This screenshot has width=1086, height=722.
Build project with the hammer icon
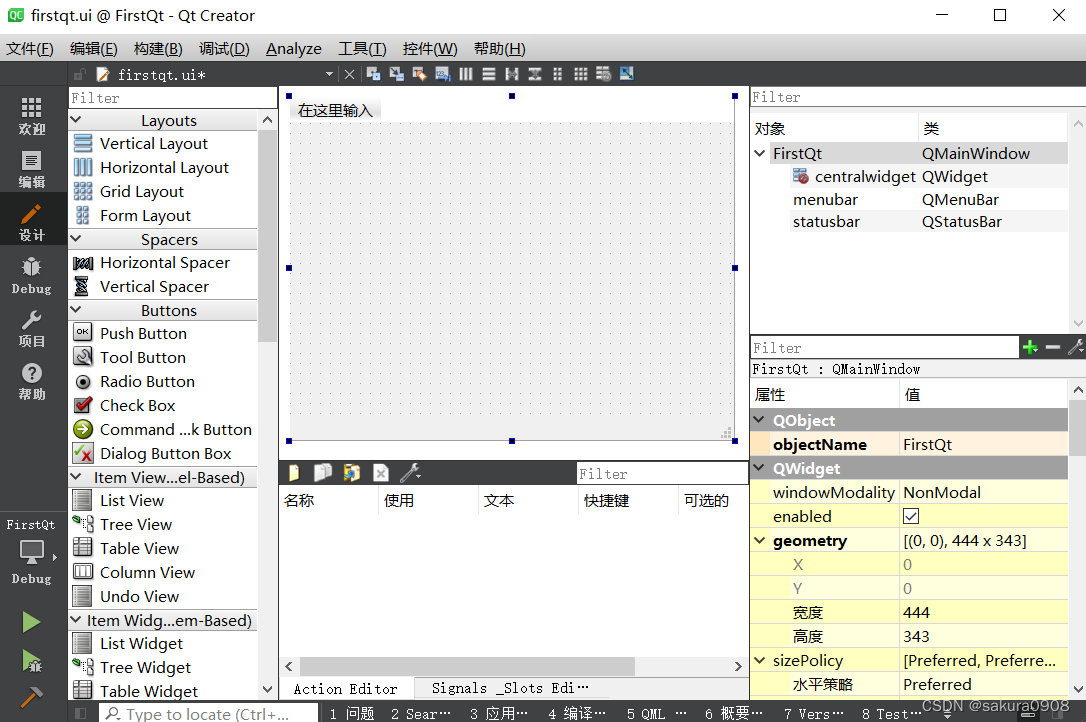pyautogui.click(x=30, y=696)
